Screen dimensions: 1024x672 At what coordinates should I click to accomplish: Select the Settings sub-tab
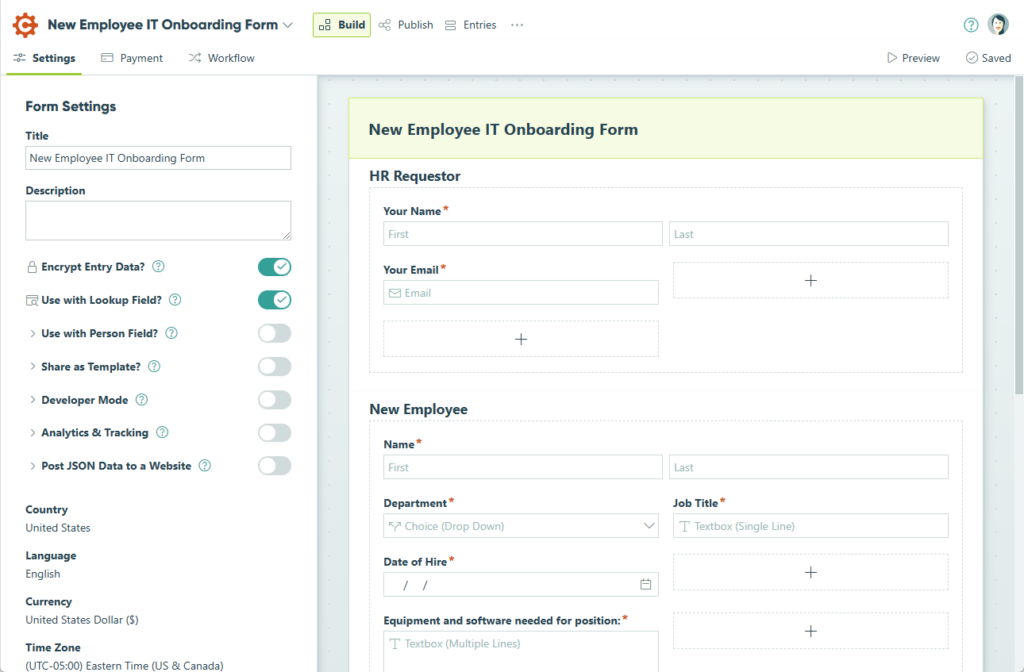pos(44,58)
